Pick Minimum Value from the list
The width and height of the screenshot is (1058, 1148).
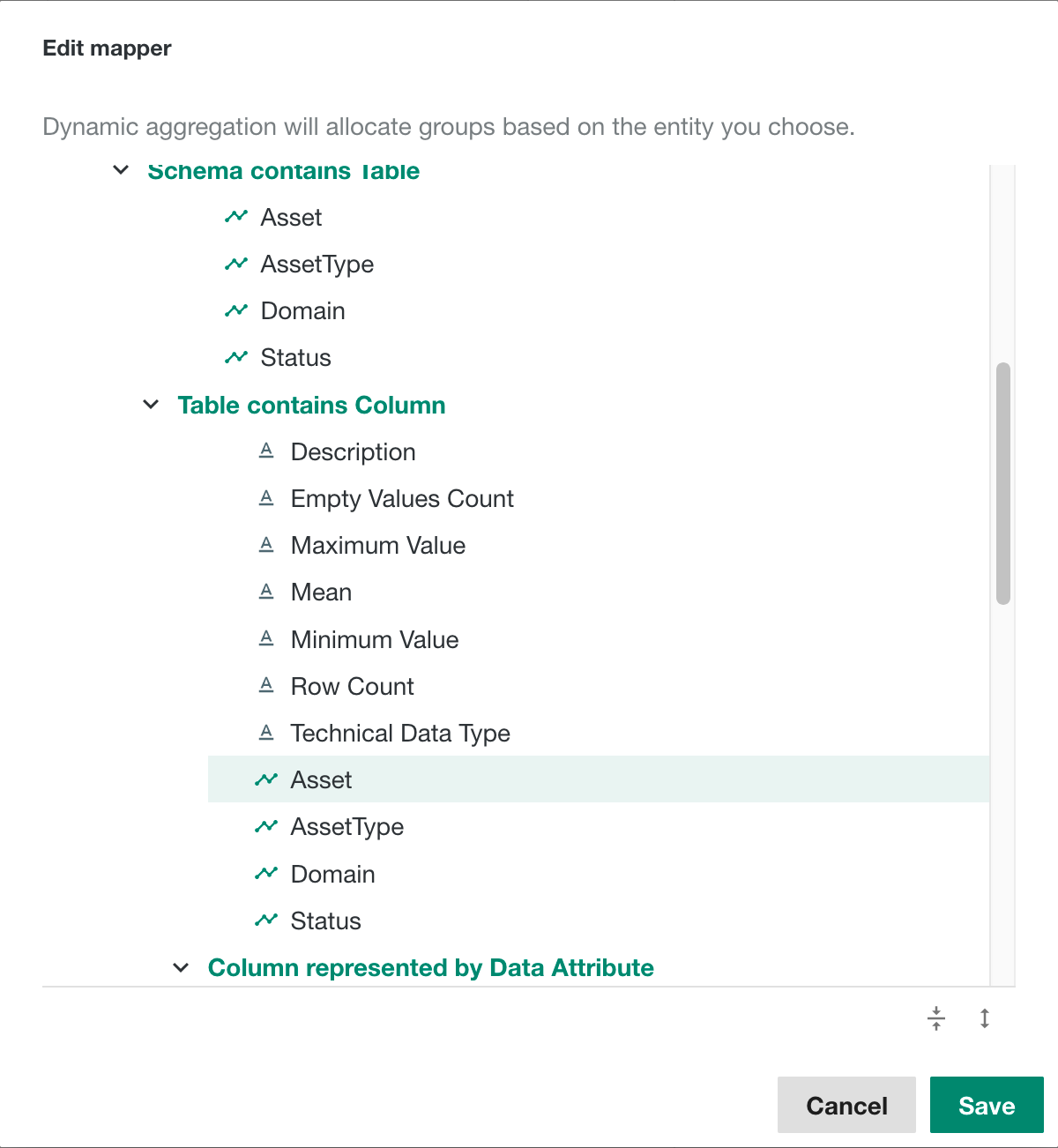(x=375, y=639)
